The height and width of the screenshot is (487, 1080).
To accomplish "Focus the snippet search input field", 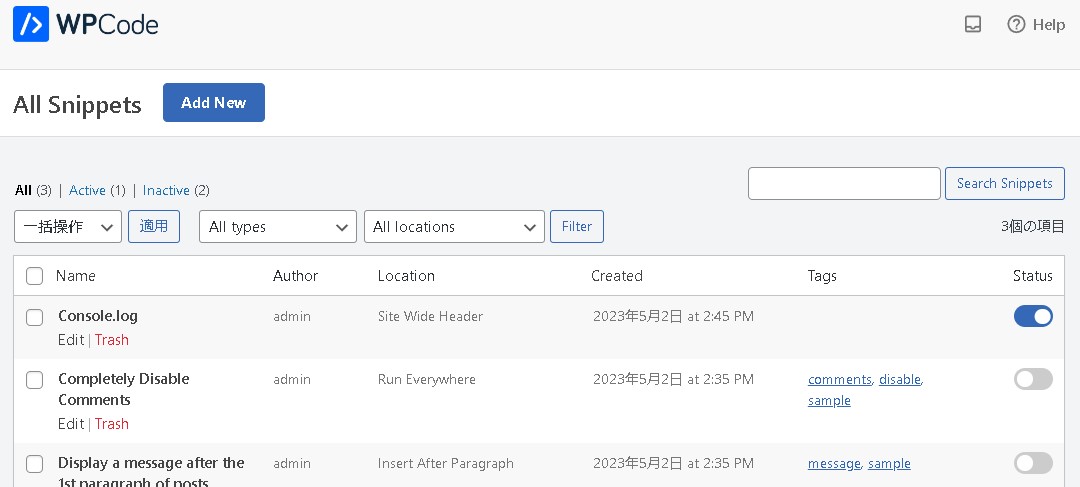I will click(x=844, y=184).
